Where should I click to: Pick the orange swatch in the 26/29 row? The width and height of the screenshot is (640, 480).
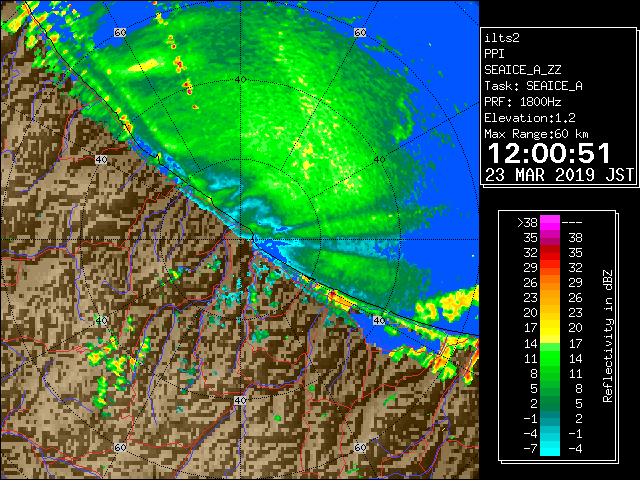click(550, 283)
